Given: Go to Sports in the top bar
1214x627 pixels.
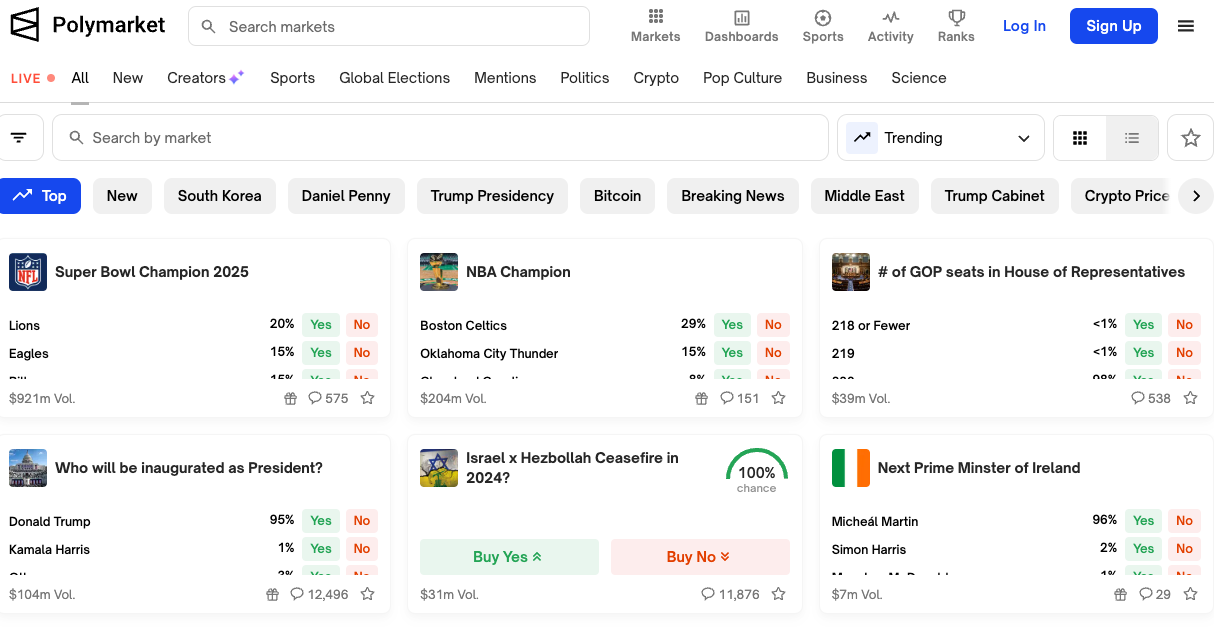Looking at the screenshot, I should click(823, 26).
